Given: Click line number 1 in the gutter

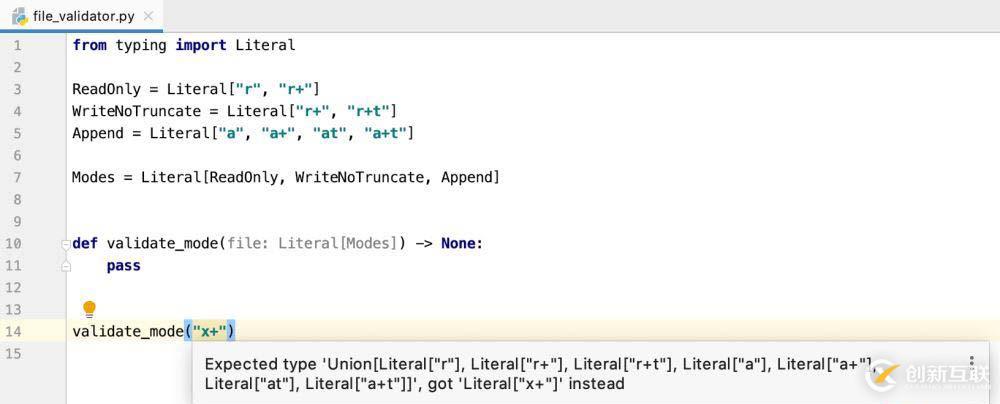Looking at the screenshot, I should click(17, 45).
